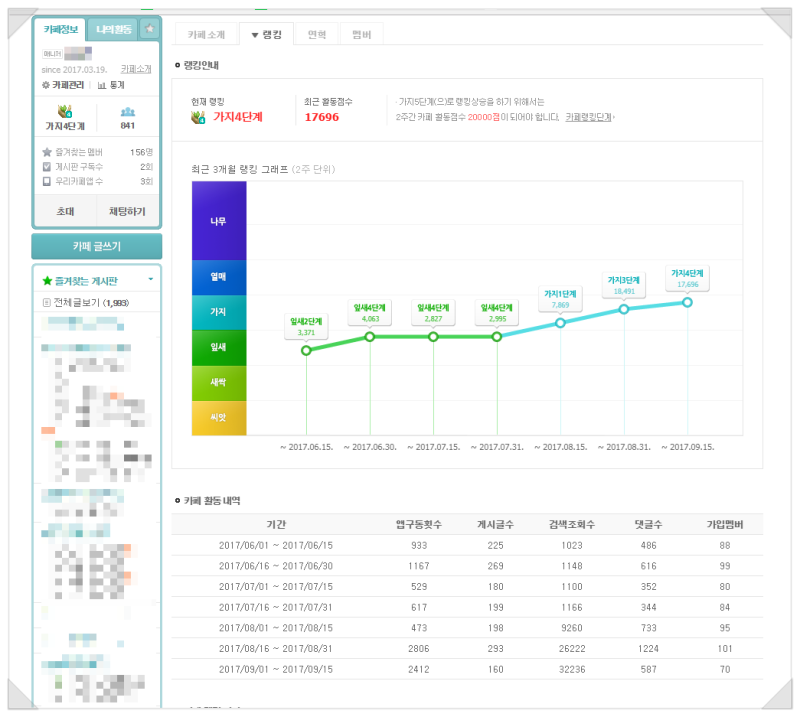
Task: Open the 카페 소개 tab
Action: tap(206, 34)
